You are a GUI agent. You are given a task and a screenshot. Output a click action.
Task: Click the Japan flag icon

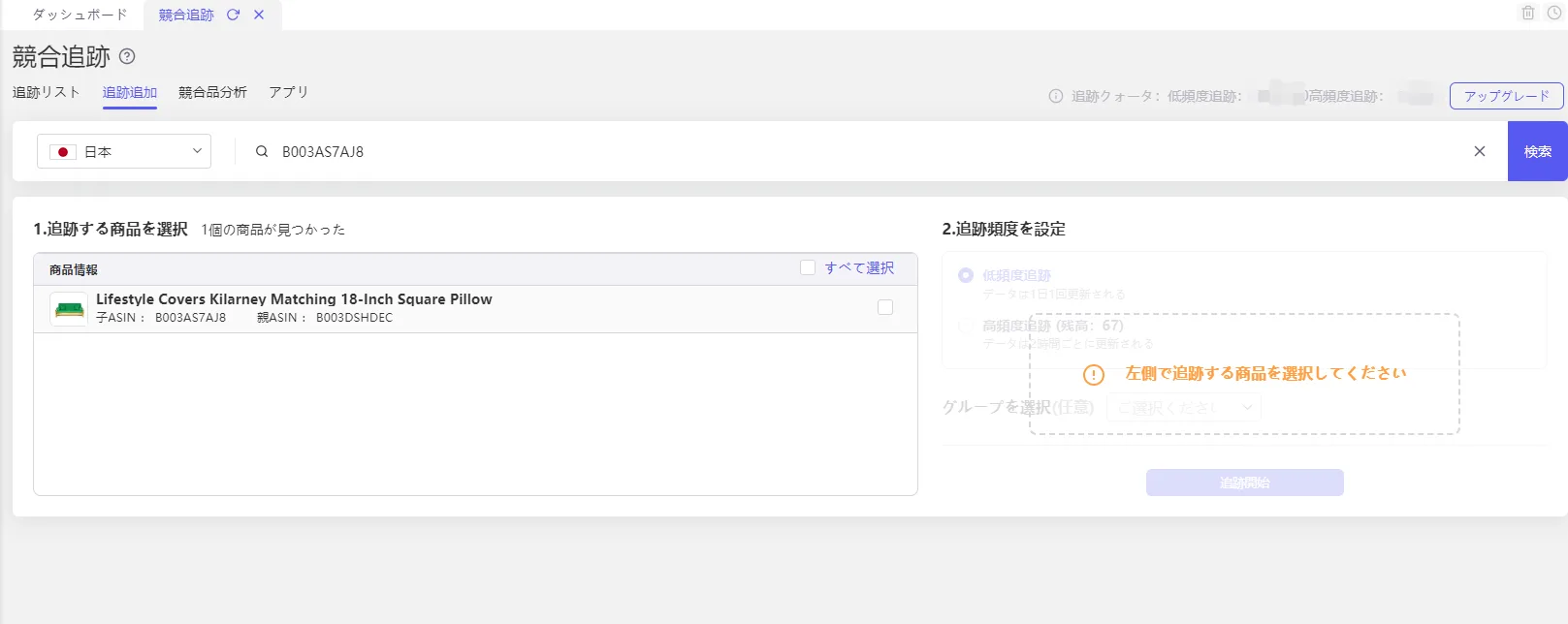click(63, 152)
